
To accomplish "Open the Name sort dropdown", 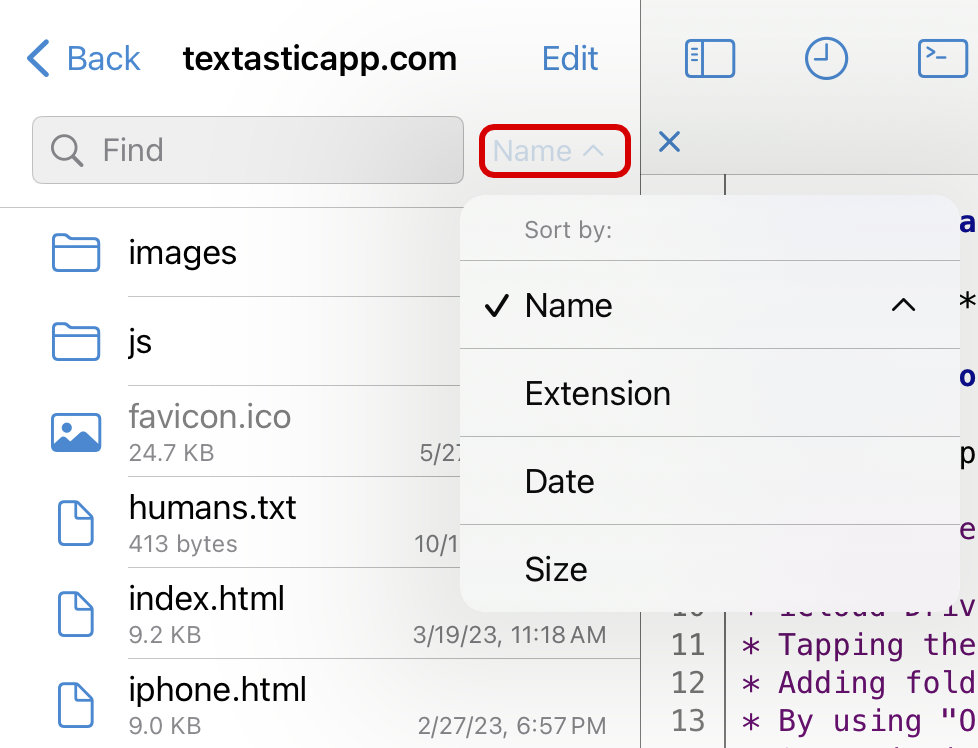I will 554,151.
